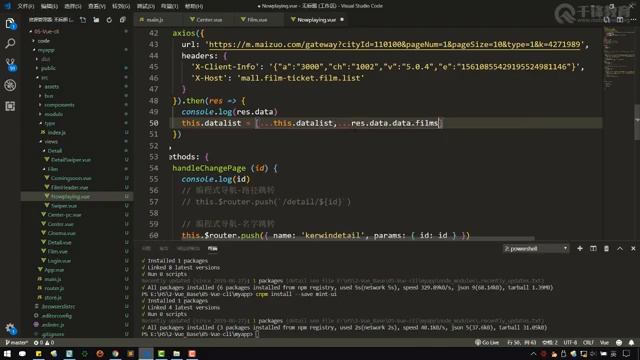The image size is (640, 360).
Task: Click the errors and warnings count in status bar
Action: click(x=44, y=342)
